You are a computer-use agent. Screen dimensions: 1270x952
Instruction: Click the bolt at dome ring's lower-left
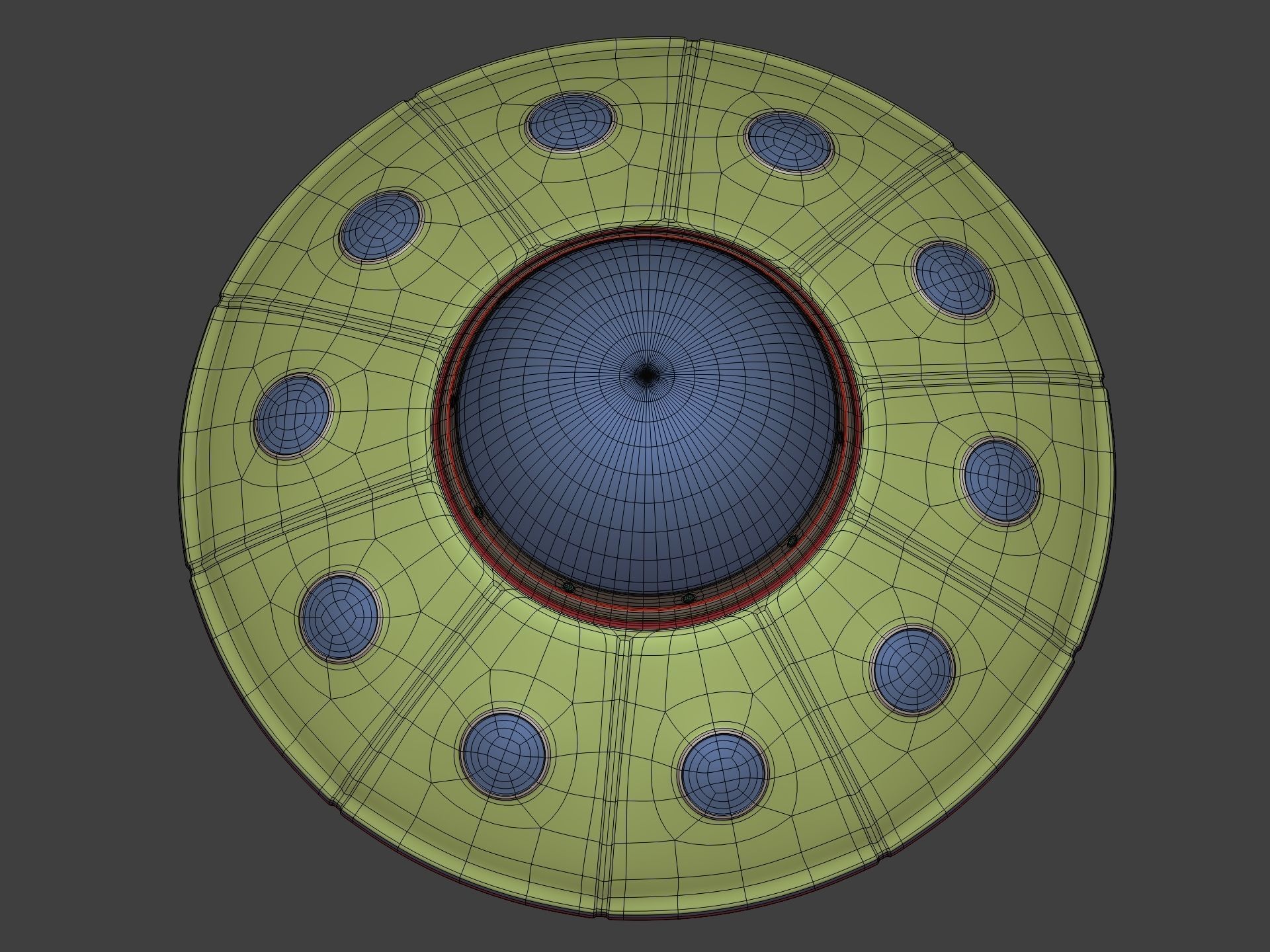tap(480, 512)
